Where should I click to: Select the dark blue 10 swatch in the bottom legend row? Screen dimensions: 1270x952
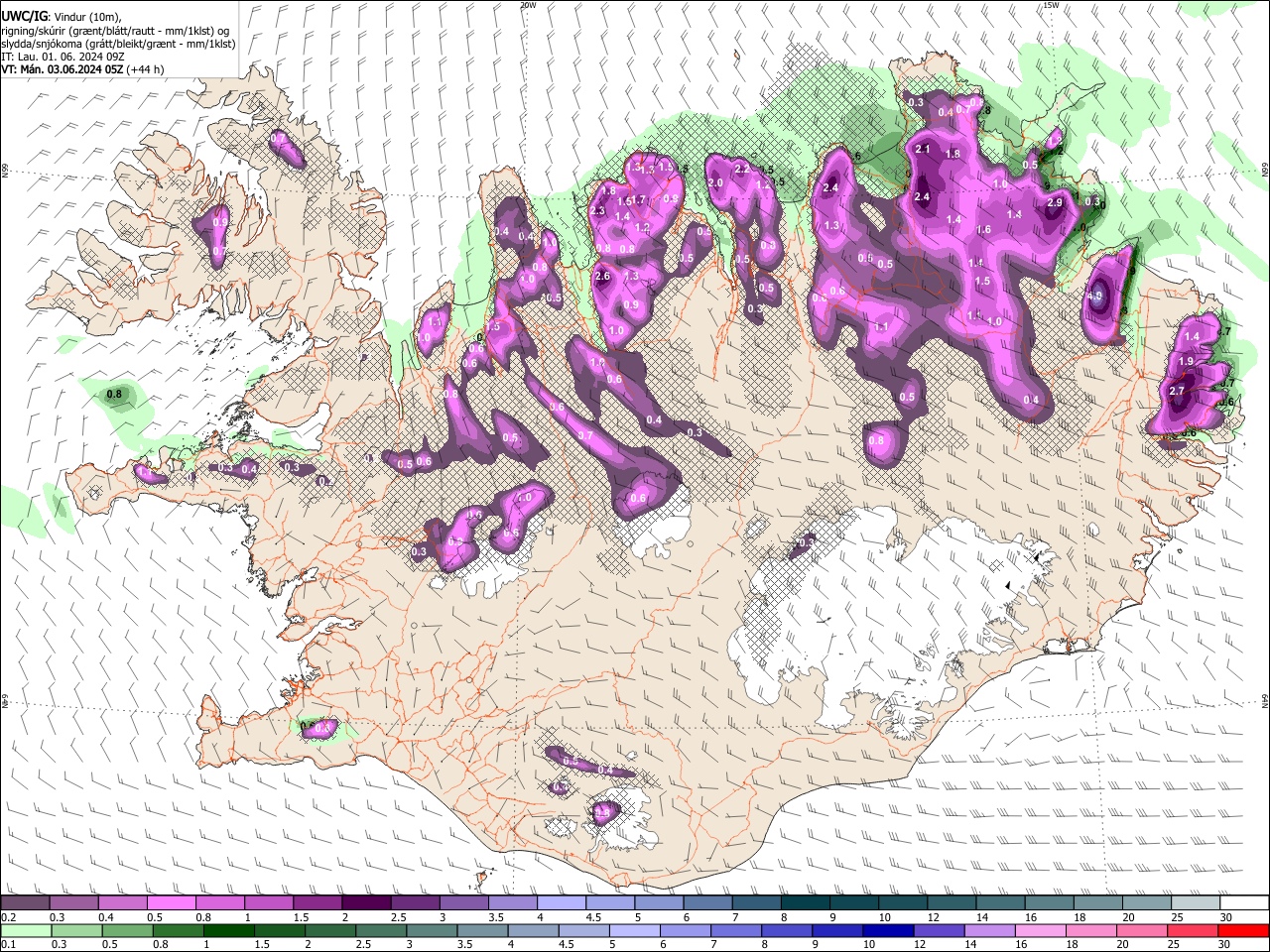pos(887,930)
